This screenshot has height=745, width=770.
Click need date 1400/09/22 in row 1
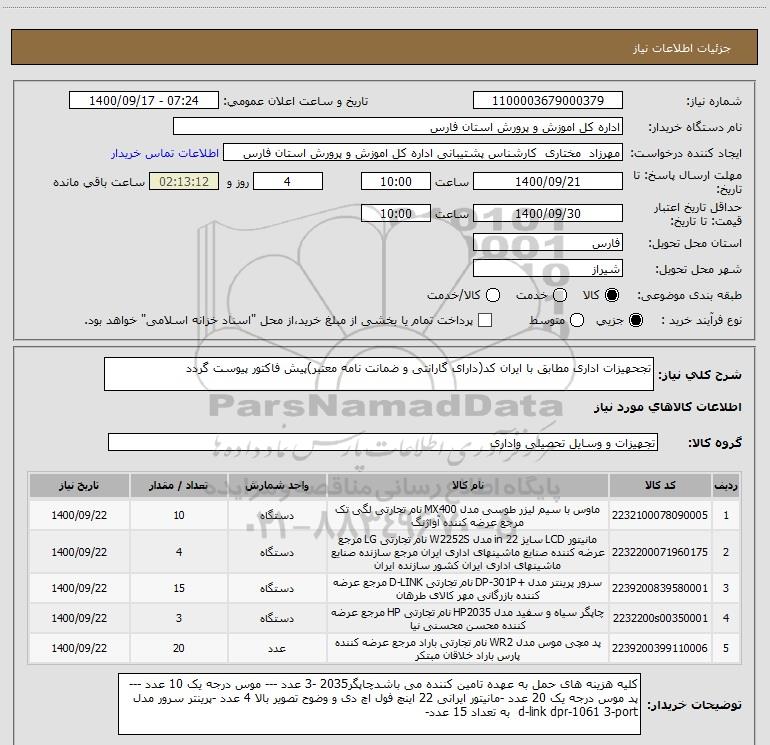point(79,515)
